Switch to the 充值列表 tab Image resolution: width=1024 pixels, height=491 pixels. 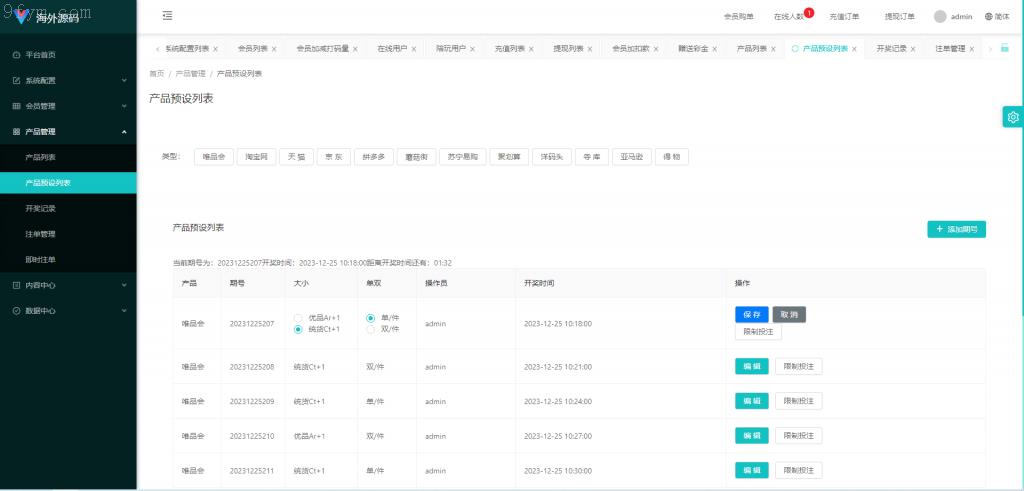[509, 48]
